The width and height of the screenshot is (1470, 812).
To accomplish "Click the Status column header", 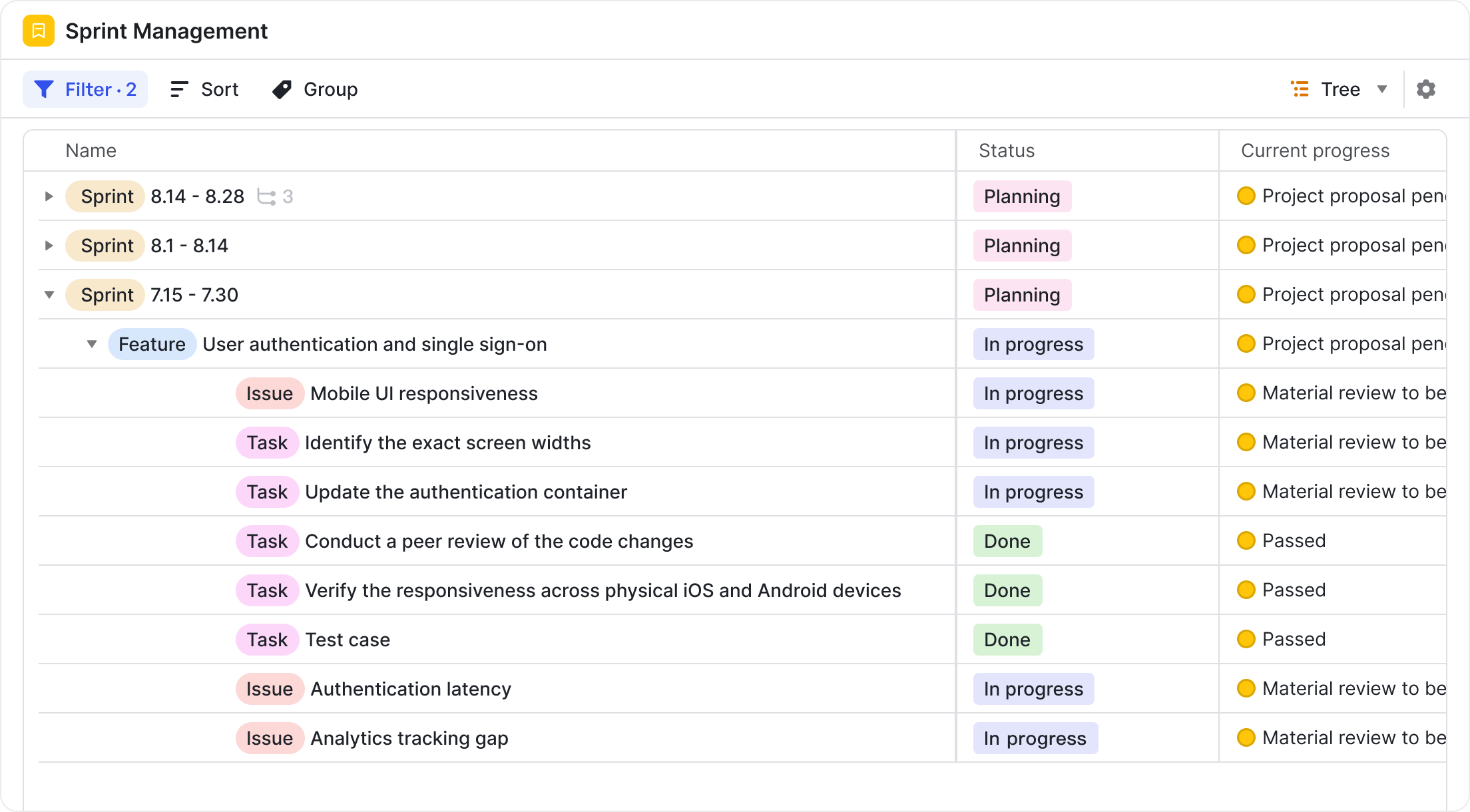I will (x=1005, y=150).
